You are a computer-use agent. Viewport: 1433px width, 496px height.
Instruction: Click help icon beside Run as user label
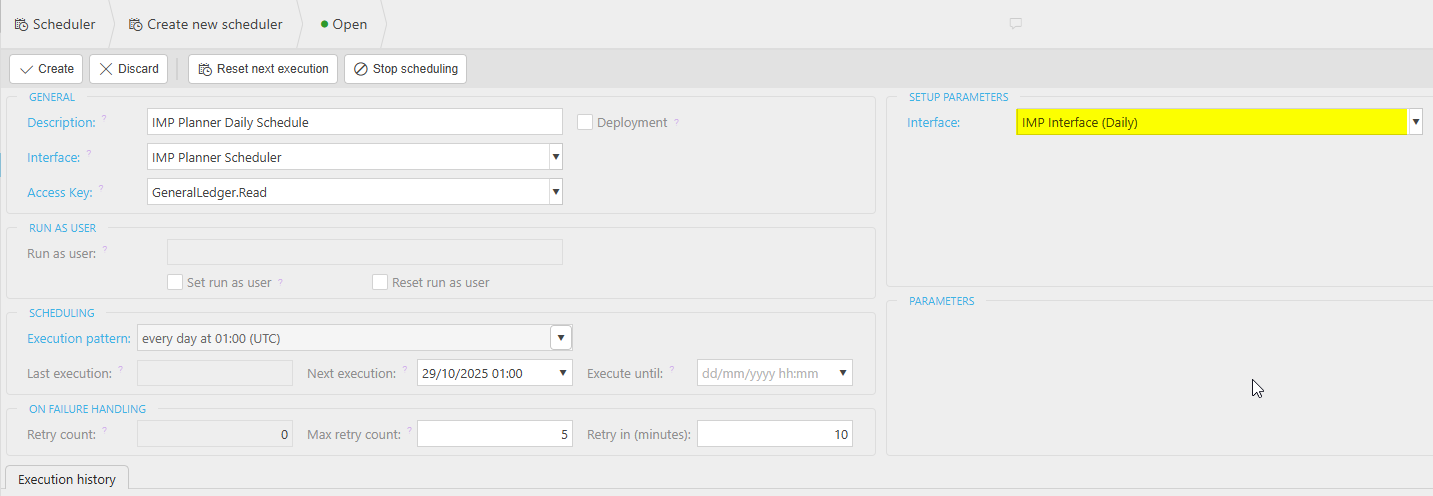tap(104, 250)
